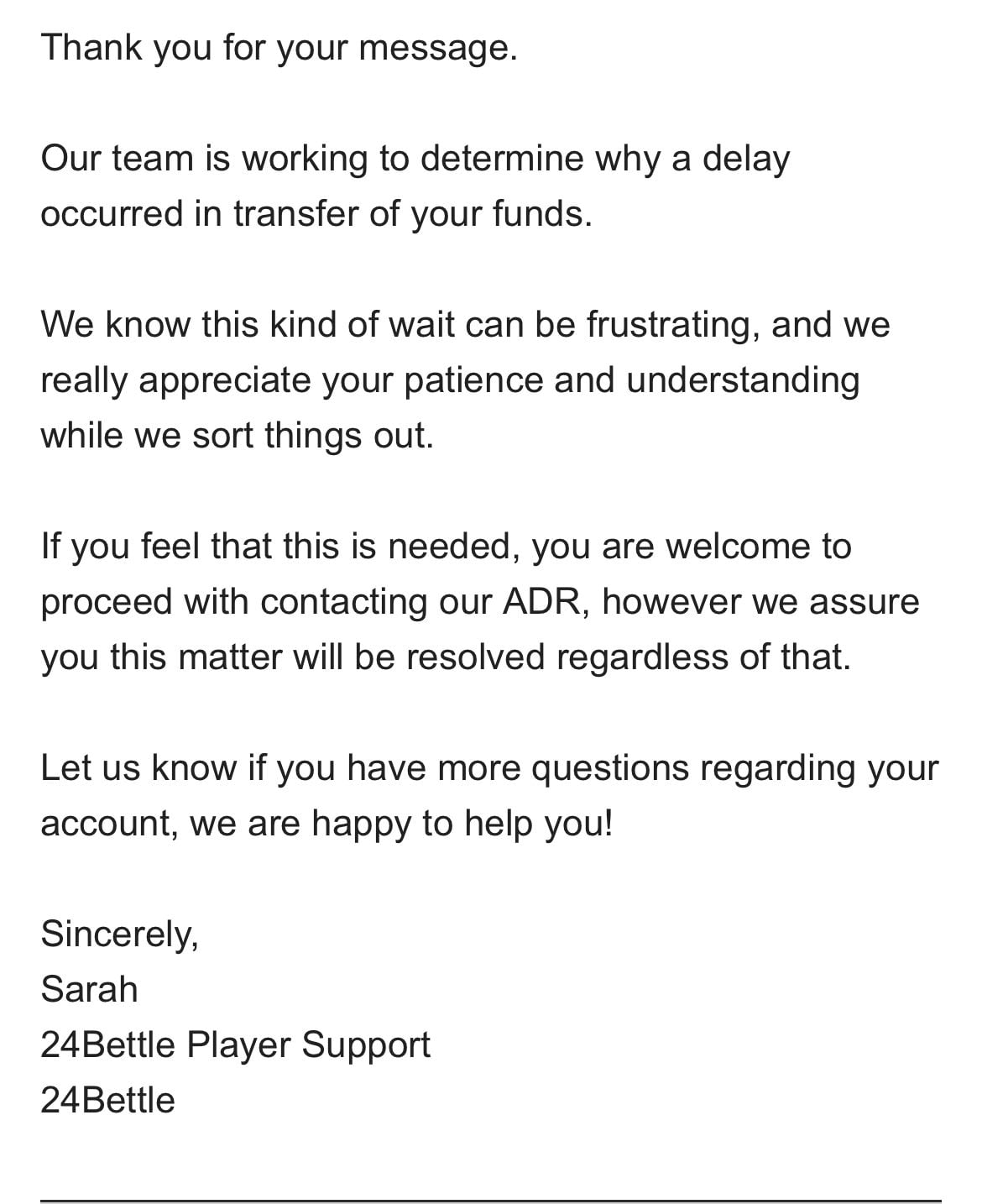Screen dimensions: 982x1204
Task: Click the '24Bettle Player Support' signature line
Action: (x=235, y=1045)
